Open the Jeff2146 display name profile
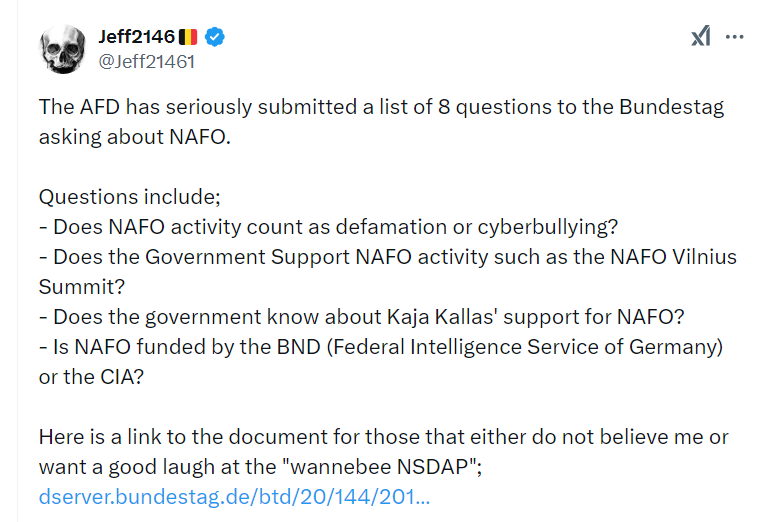 pos(137,36)
